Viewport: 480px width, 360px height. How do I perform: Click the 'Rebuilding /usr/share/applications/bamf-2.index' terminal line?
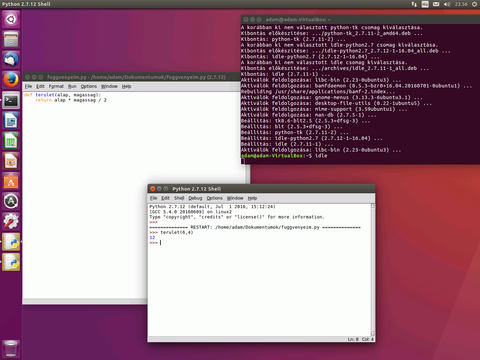tap(318, 92)
